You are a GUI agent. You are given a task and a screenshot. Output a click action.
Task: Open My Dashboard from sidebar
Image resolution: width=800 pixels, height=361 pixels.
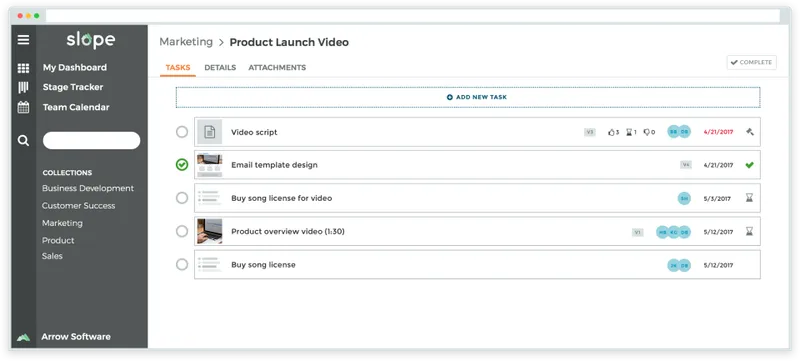74,67
